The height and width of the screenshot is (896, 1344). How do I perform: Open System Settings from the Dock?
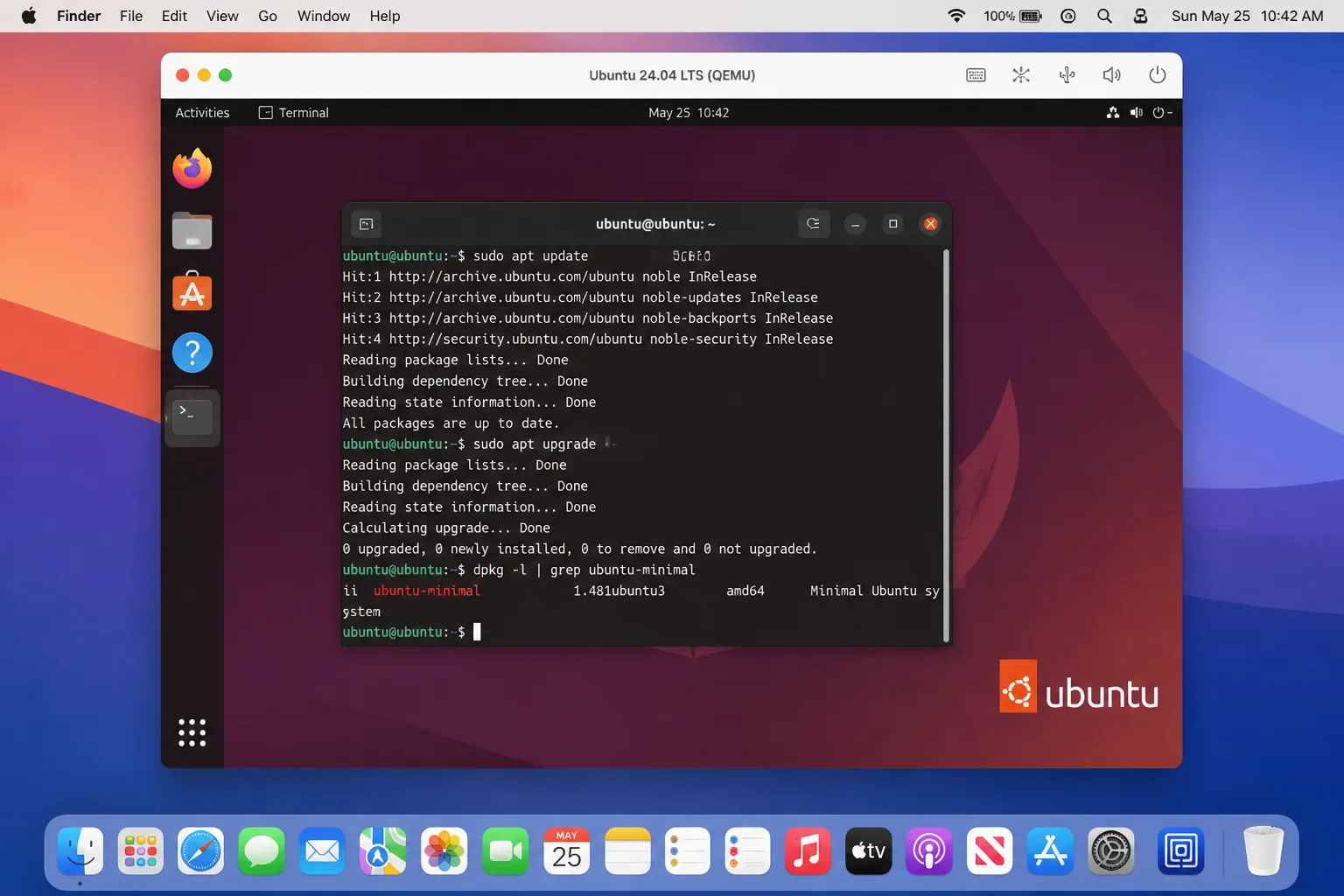tap(1111, 850)
